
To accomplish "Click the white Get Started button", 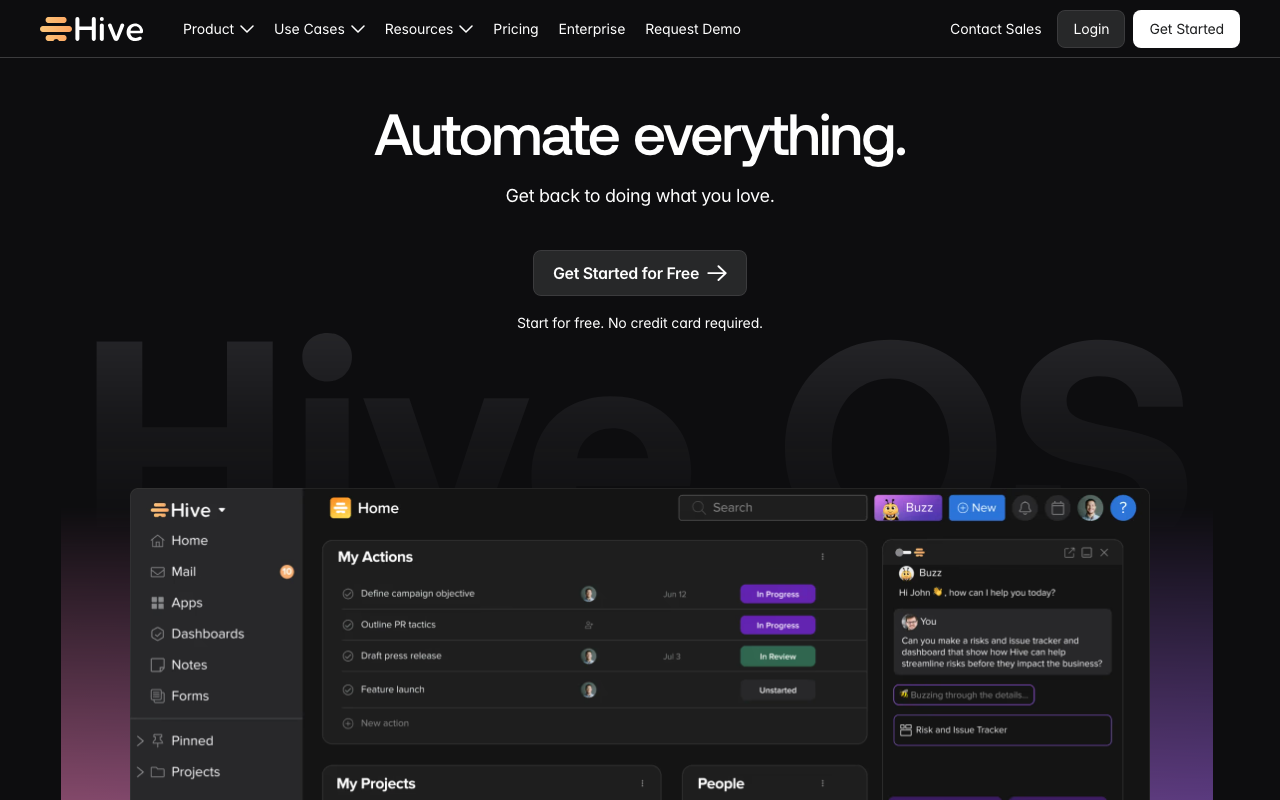I will (1186, 29).
